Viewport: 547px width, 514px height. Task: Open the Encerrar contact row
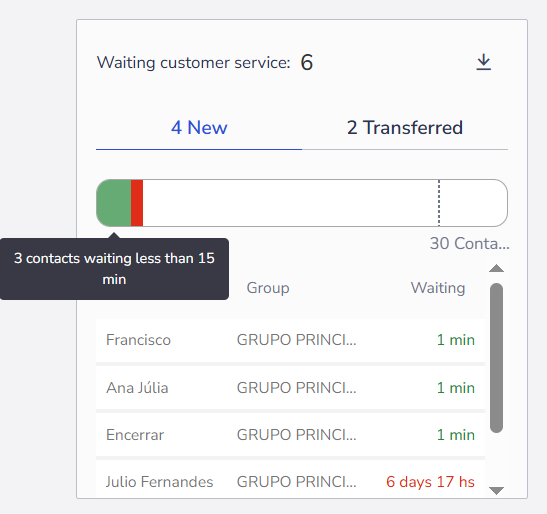point(290,435)
